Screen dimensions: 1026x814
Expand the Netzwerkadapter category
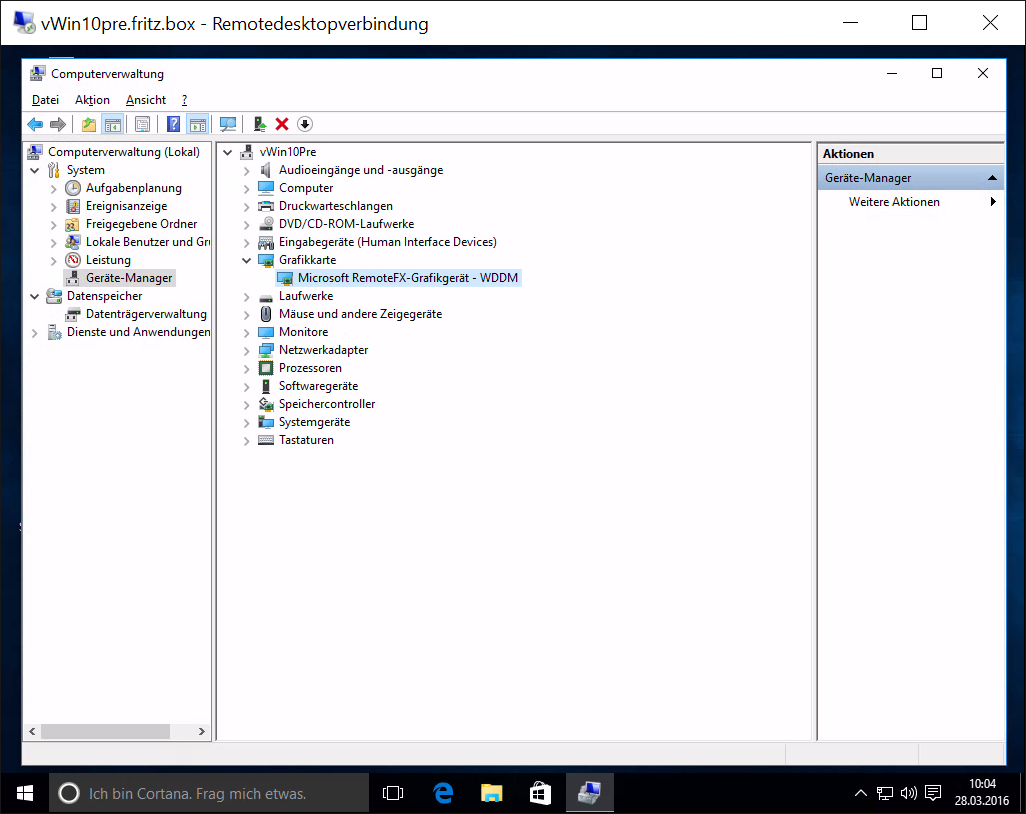click(x=247, y=351)
